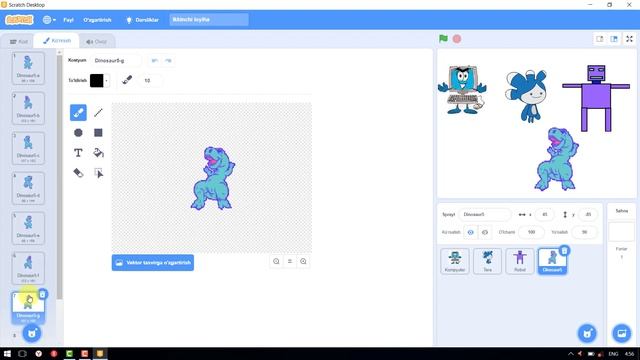Show the sprite with the open eye toggle
This screenshot has width=640, height=360.
click(x=471, y=232)
